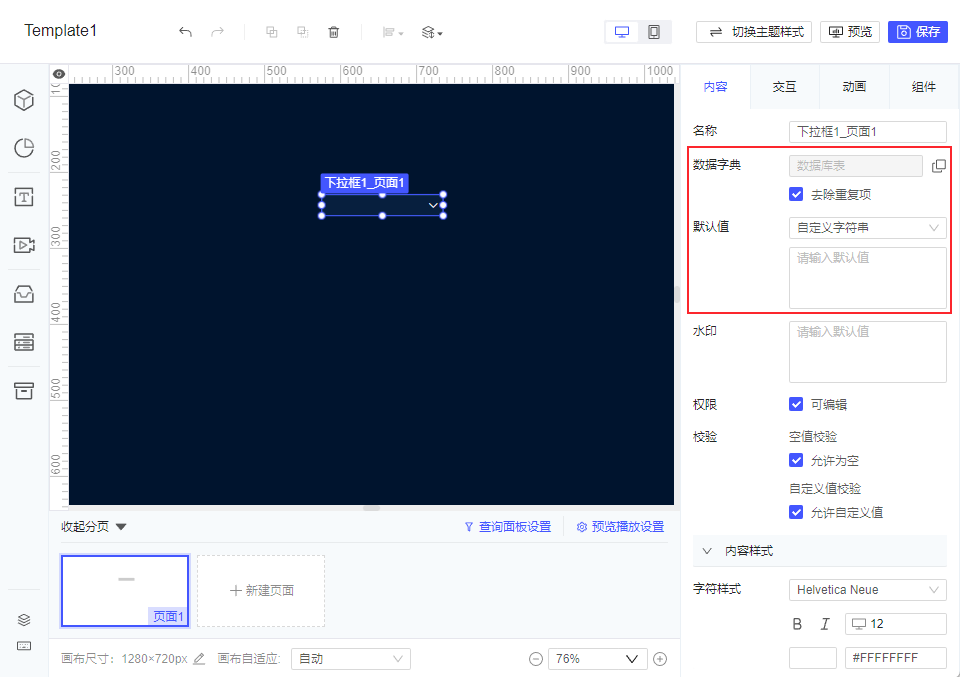This screenshot has width=960, height=677.
Task: Open the 76% zoom dropdown
Action: tap(598, 659)
